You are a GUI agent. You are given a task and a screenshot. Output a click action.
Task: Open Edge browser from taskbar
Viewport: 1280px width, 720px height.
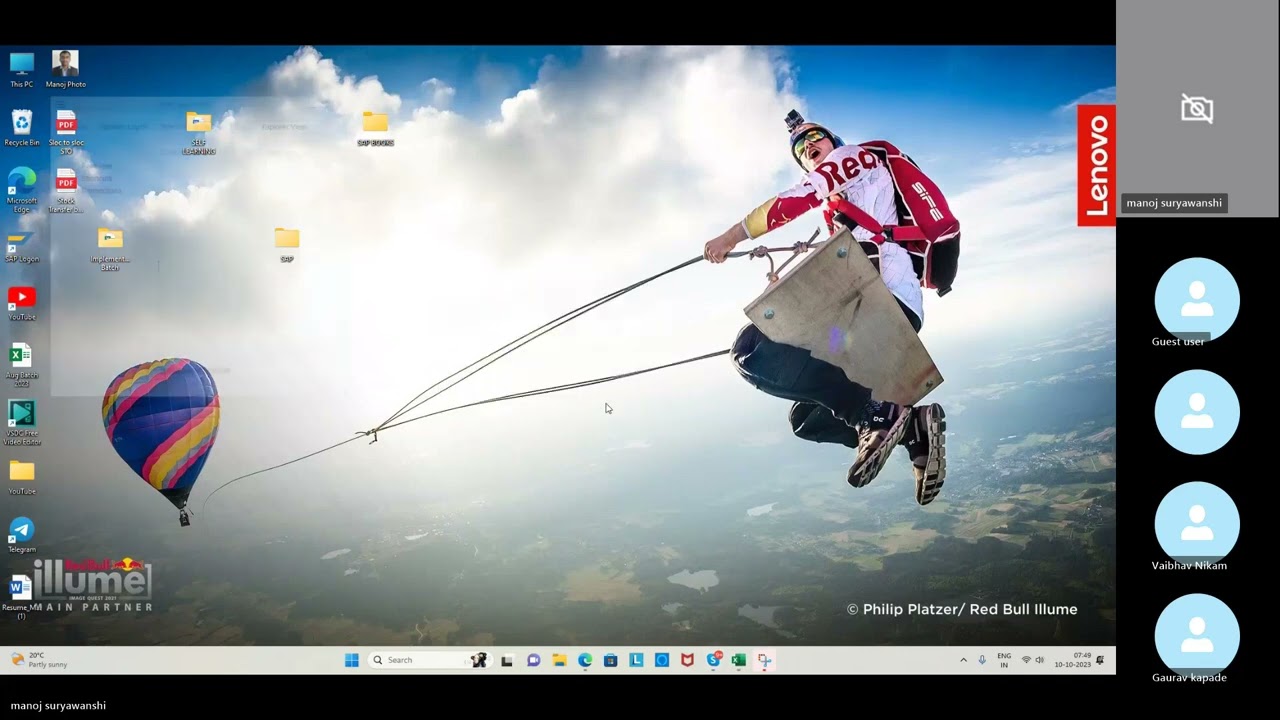[x=585, y=660]
